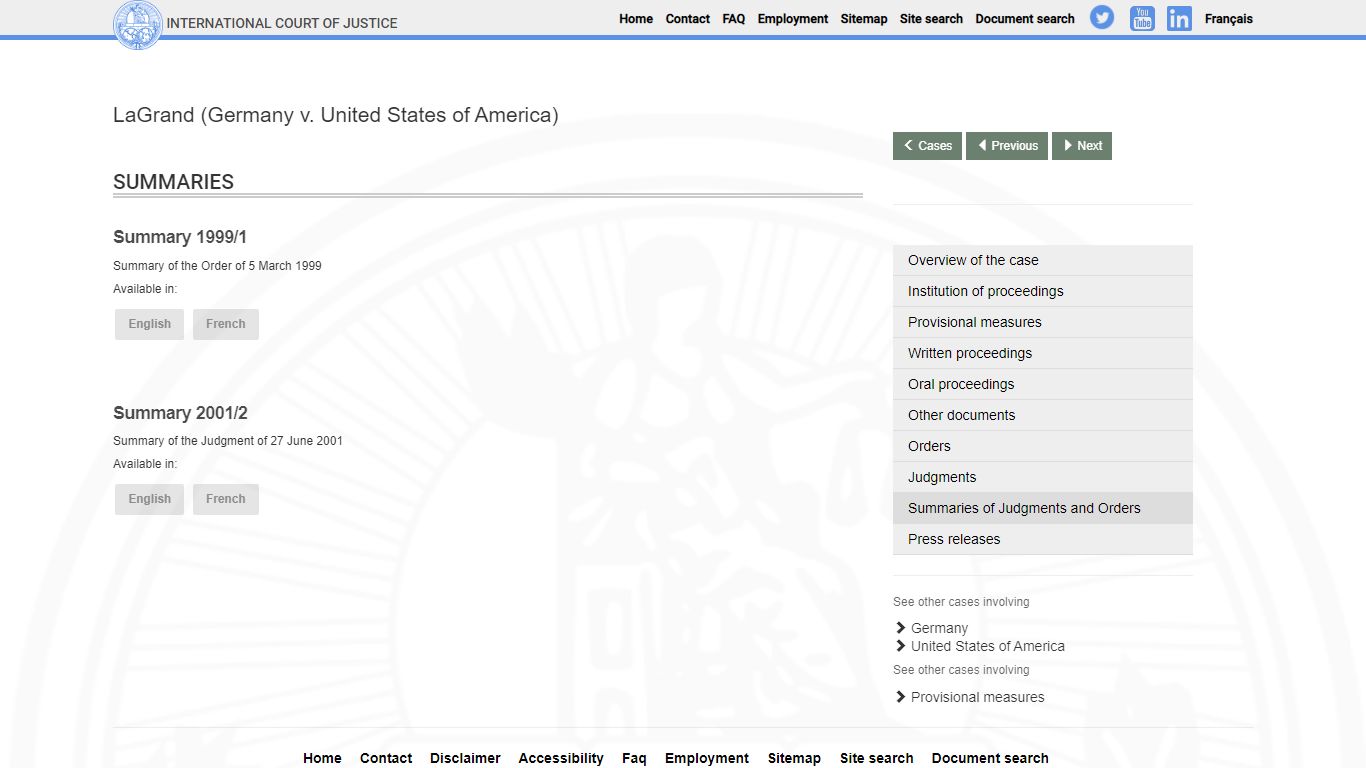Click the International Court of Justice title

click(x=282, y=23)
